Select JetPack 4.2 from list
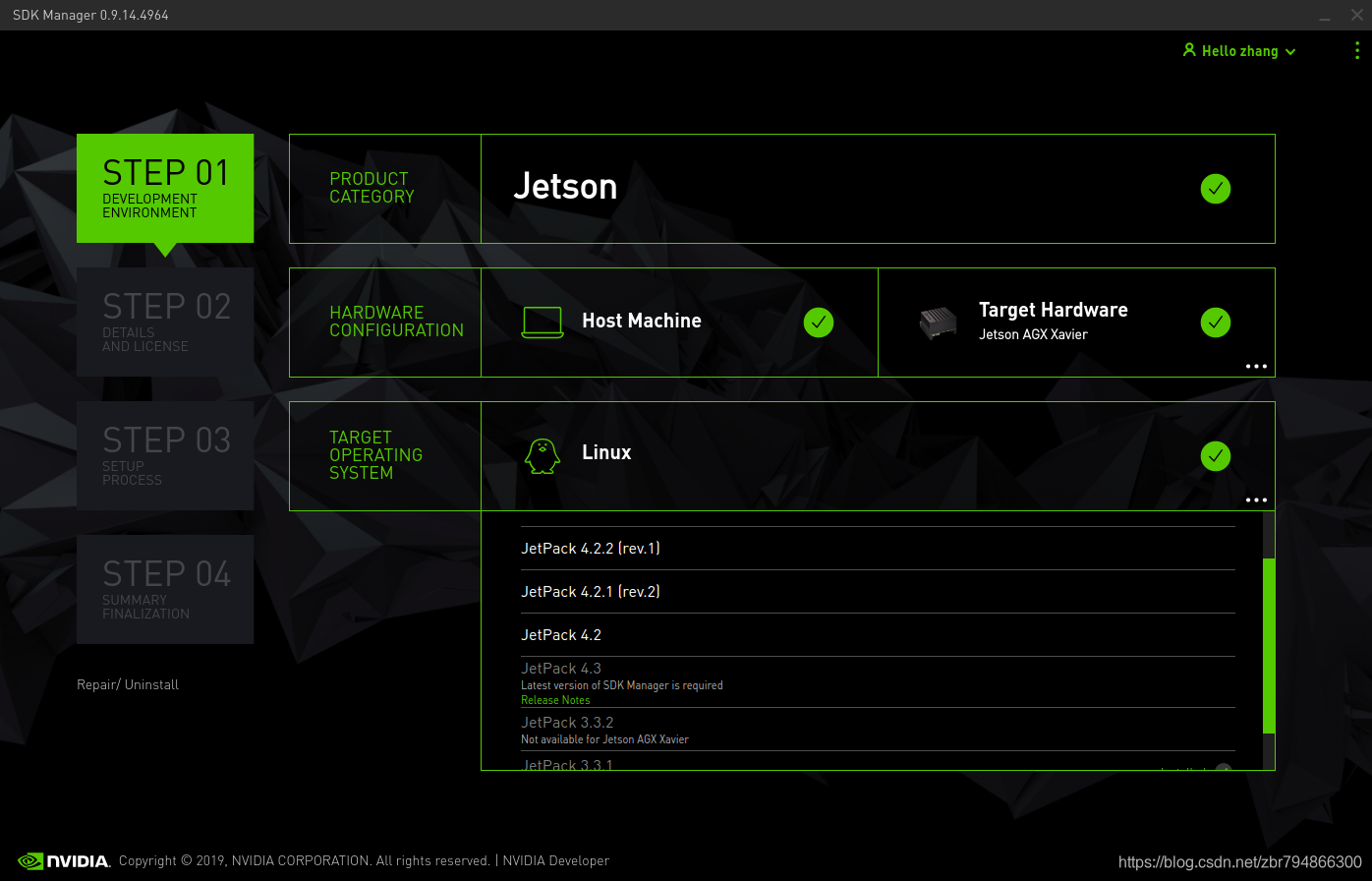The width and height of the screenshot is (1372, 881). pyautogui.click(x=878, y=635)
